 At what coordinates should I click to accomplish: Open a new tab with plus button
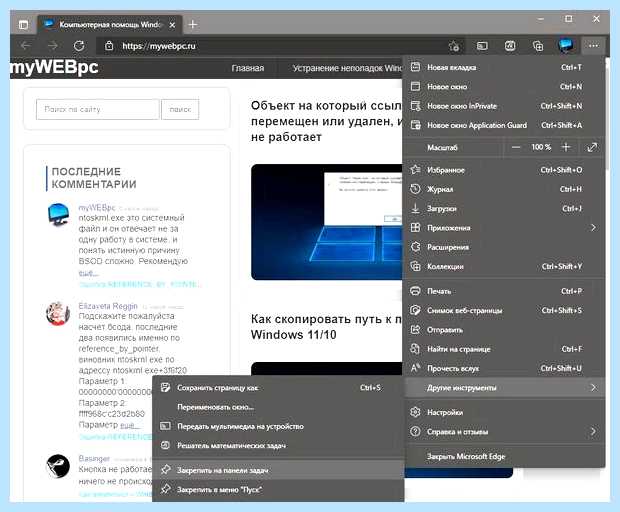(193, 25)
